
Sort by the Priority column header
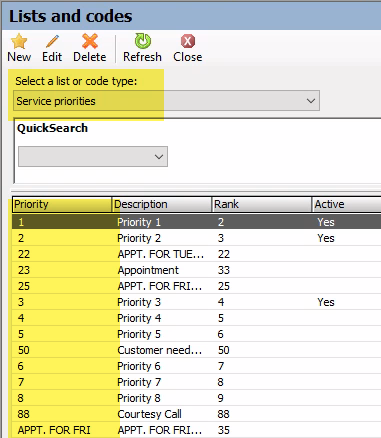pos(62,204)
